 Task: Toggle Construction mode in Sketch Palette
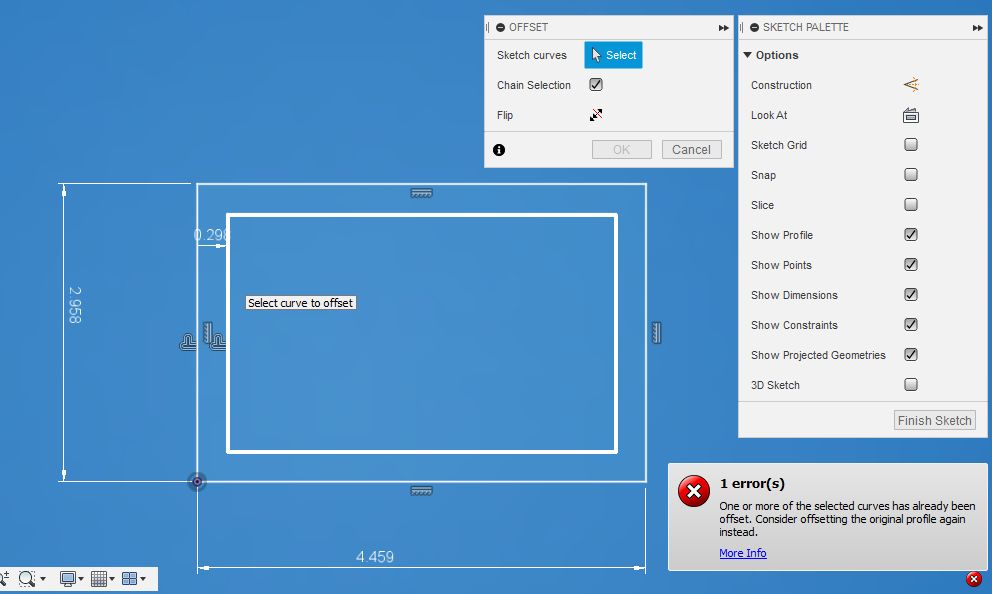[x=911, y=85]
